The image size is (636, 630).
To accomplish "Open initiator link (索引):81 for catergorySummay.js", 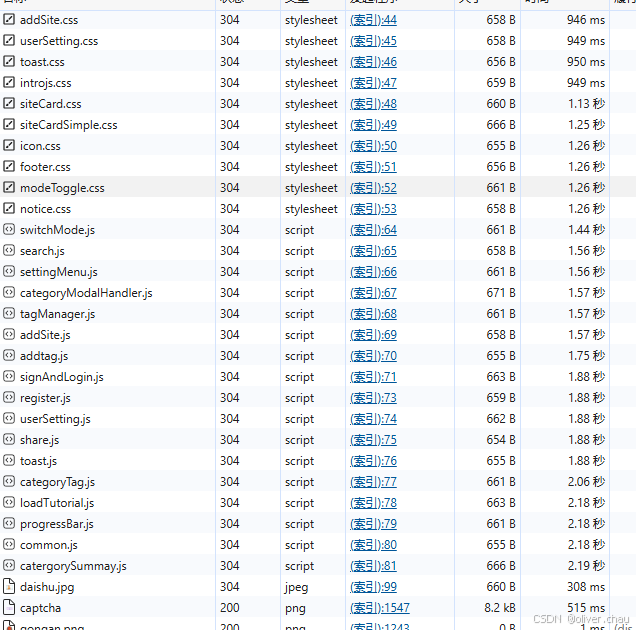I will [373, 566].
